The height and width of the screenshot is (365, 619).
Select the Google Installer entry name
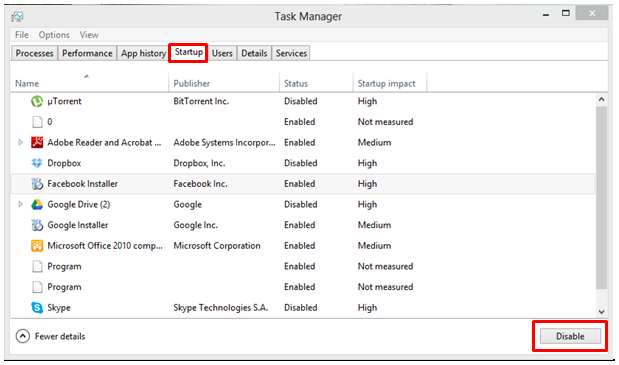[x=78, y=225]
